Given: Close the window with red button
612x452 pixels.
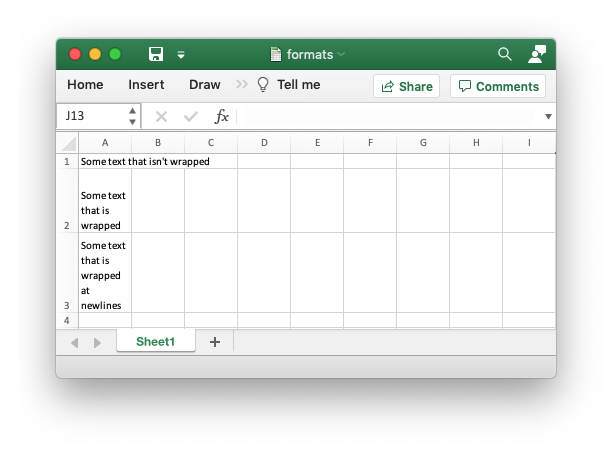Looking at the screenshot, I should click(x=75, y=54).
